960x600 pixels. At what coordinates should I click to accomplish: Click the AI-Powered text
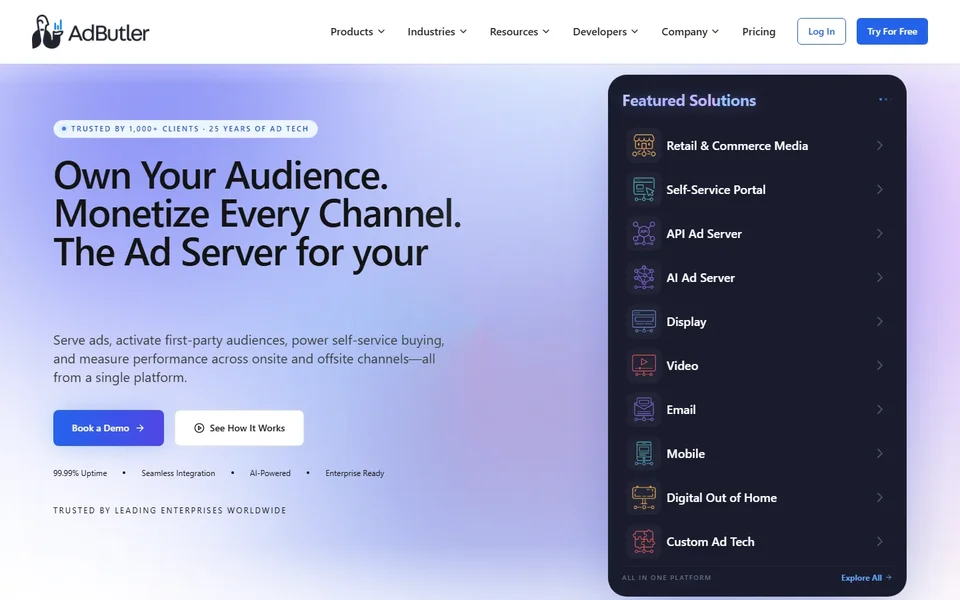270,473
